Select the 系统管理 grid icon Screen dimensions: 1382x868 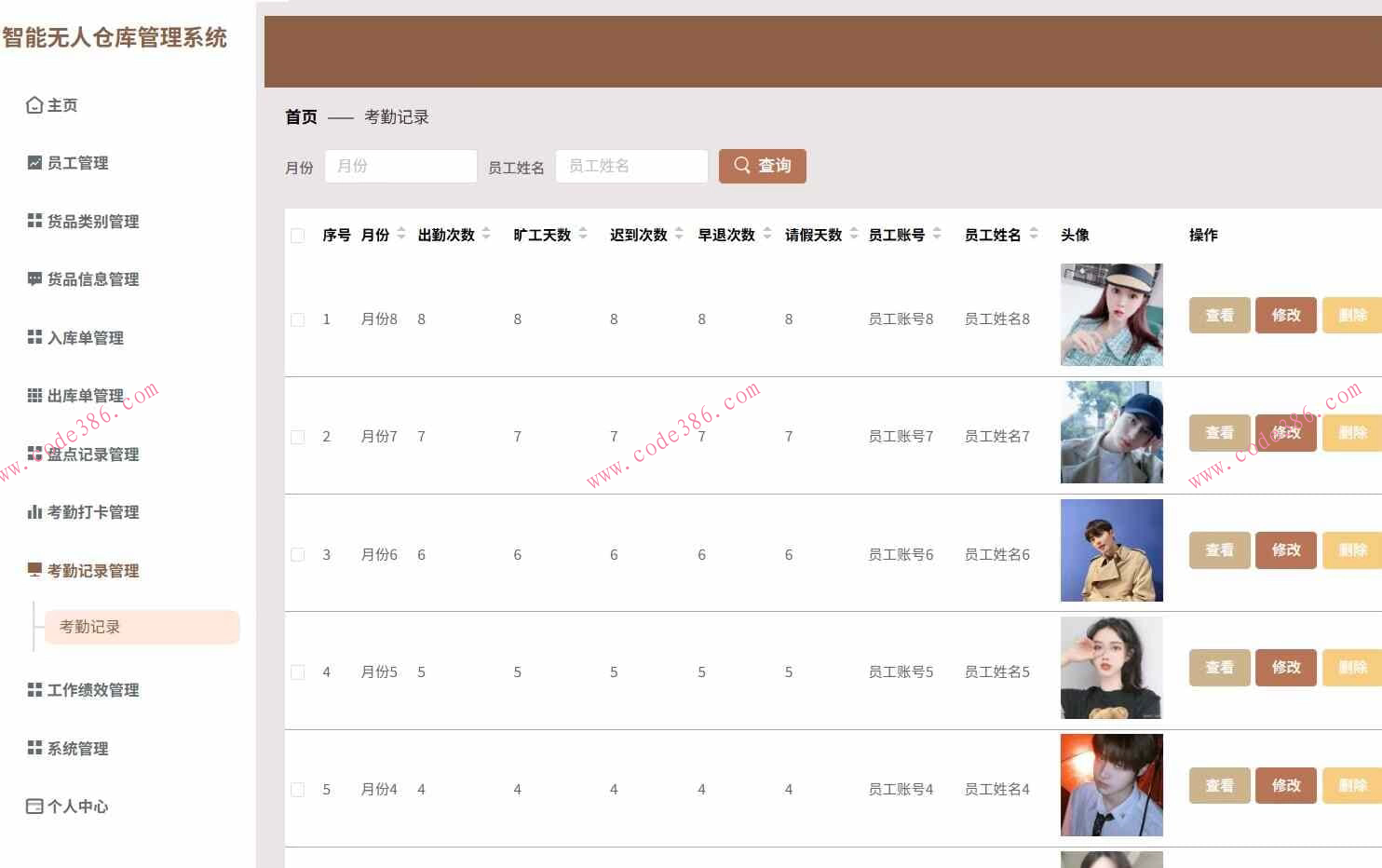click(34, 748)
